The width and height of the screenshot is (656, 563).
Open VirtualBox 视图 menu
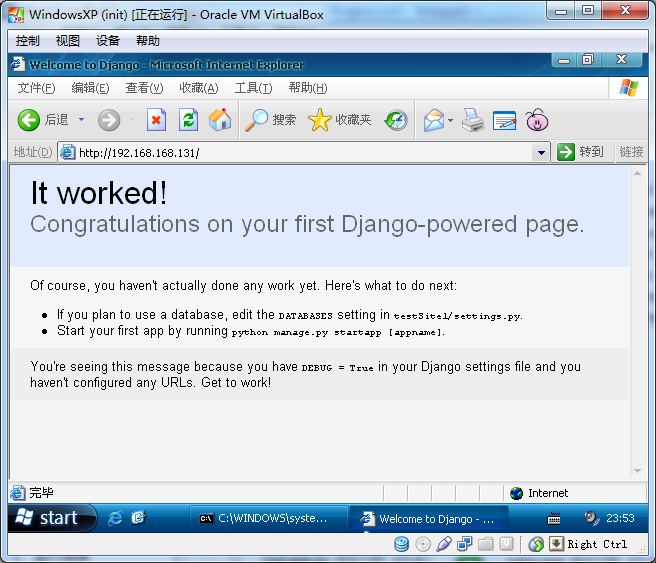(68, 41)
